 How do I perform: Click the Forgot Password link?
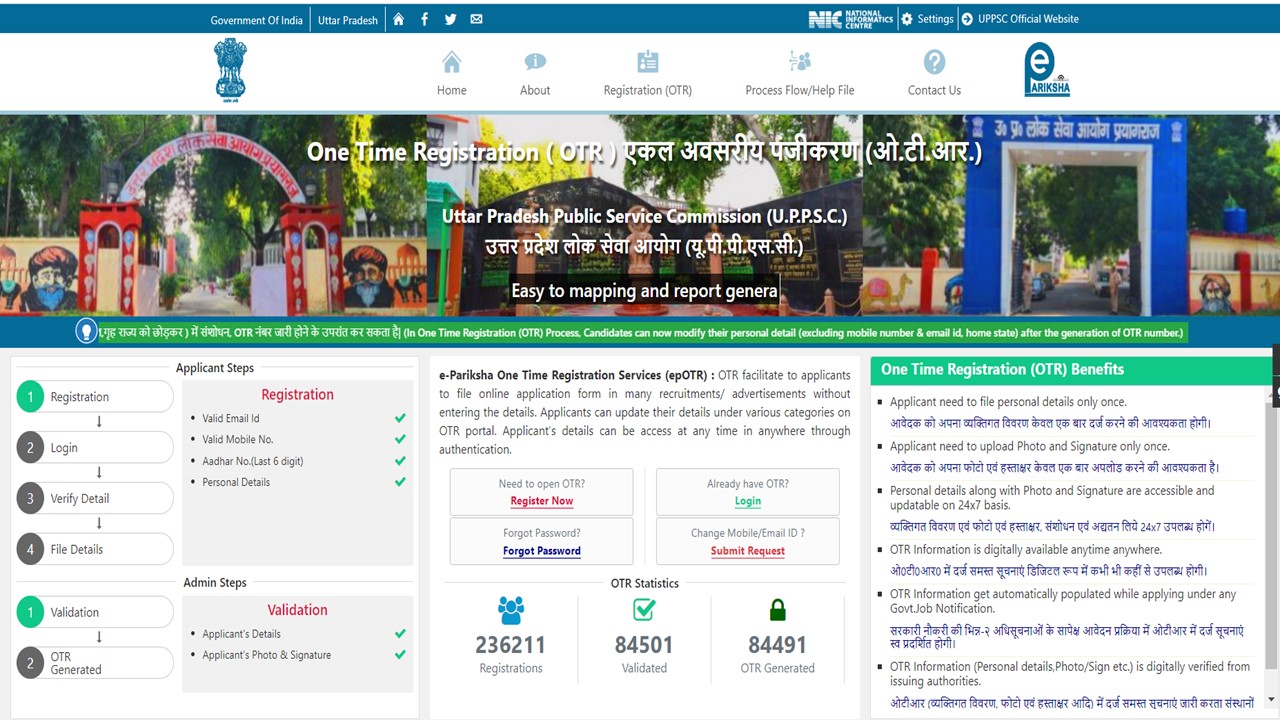click(x=542, y=551)
